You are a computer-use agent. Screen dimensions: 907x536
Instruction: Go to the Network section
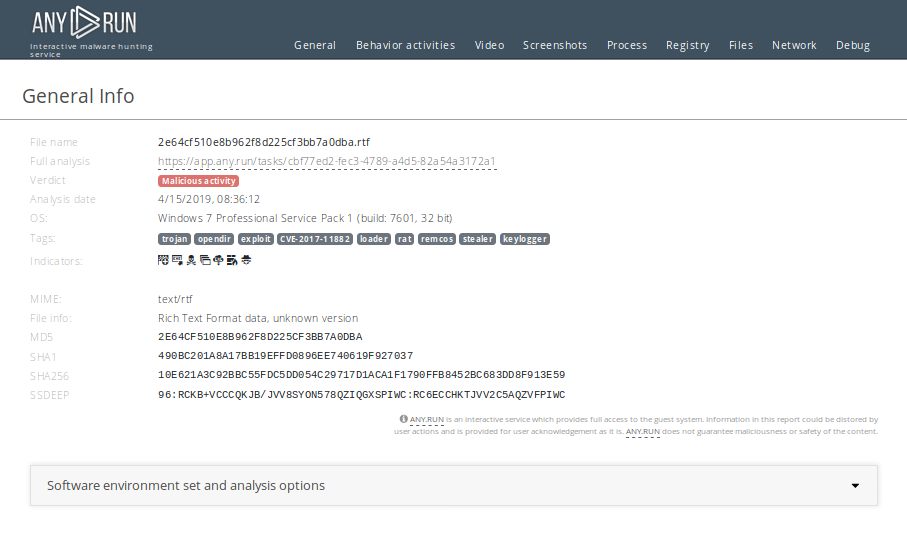794,45
